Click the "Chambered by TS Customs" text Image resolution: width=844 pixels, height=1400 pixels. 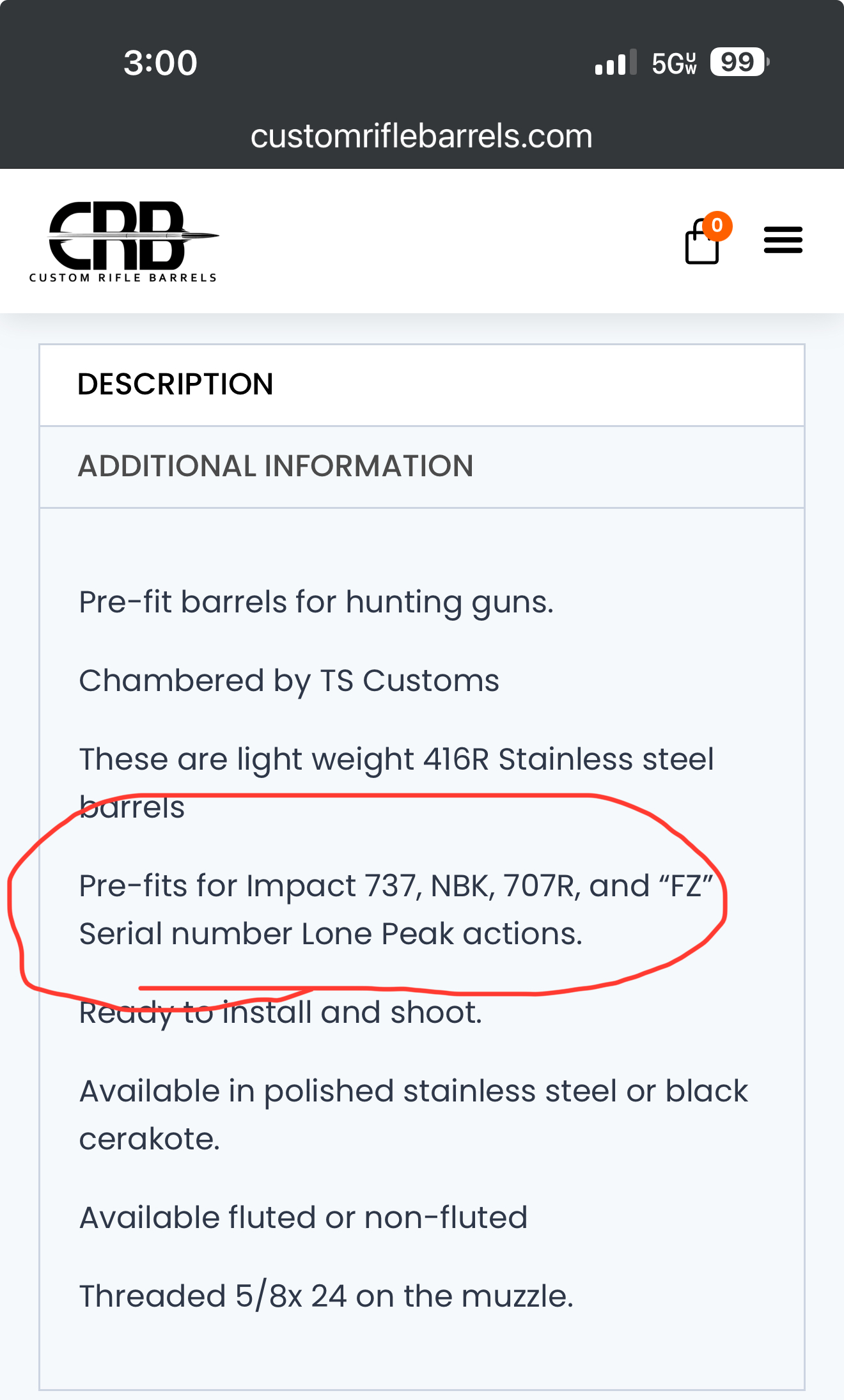click(x=289, y=681)
